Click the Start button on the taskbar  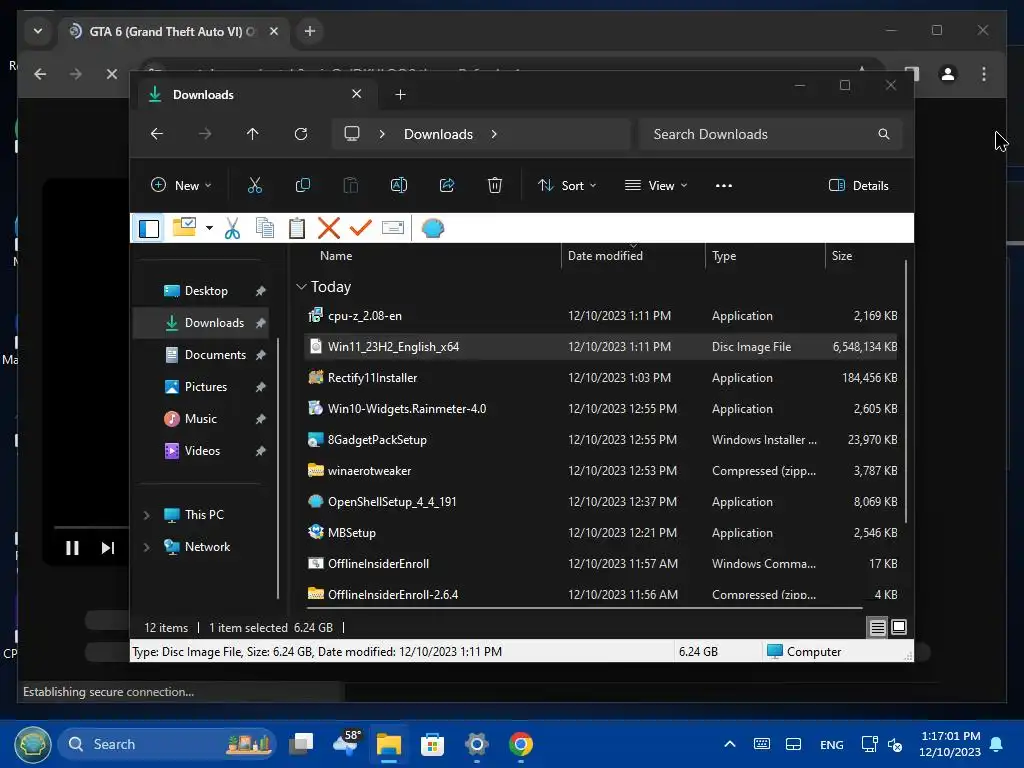point(33,744)
